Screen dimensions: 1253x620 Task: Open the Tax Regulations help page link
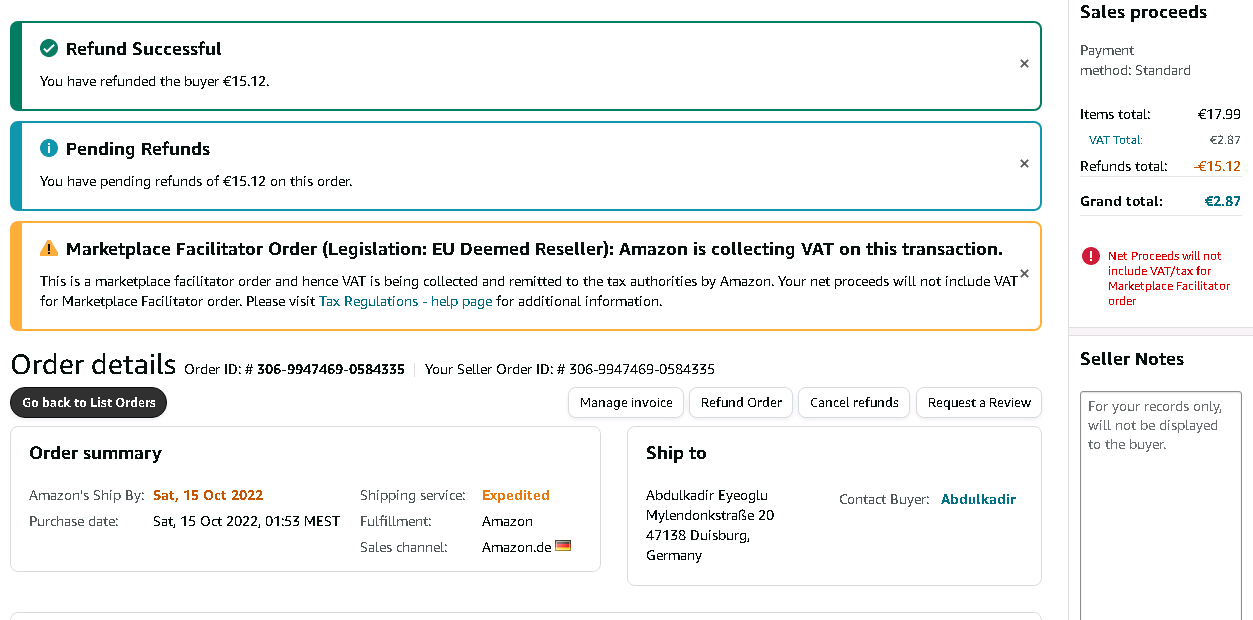tap(405, 301)
